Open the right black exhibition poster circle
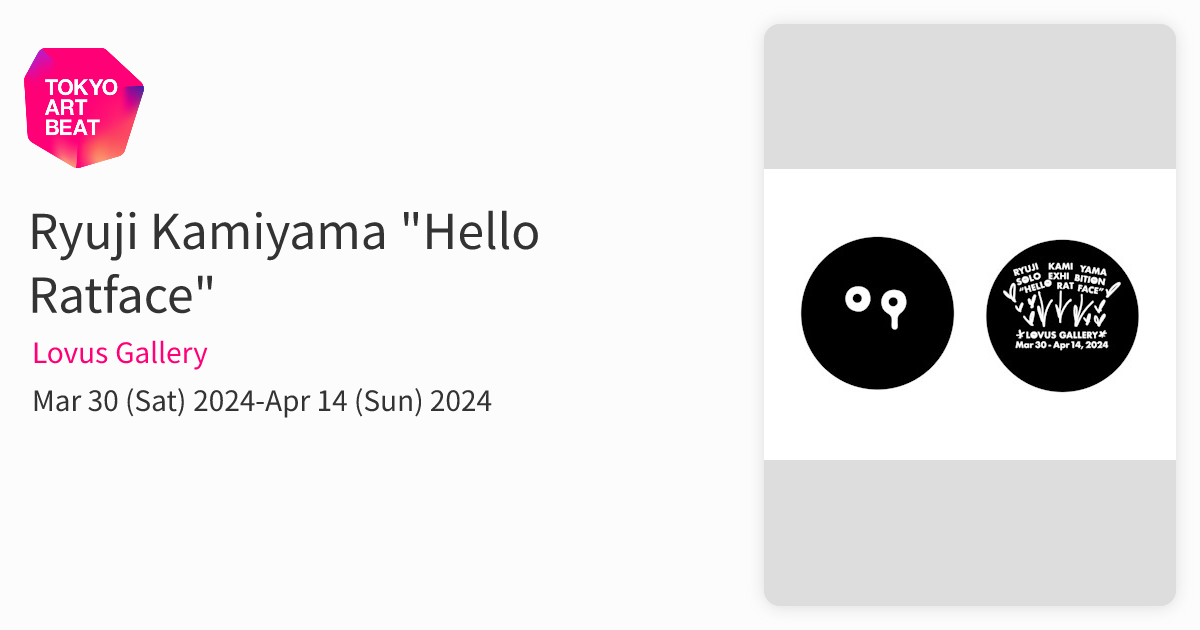Viewport: 1200px width, 630px height. (1062, 314)
